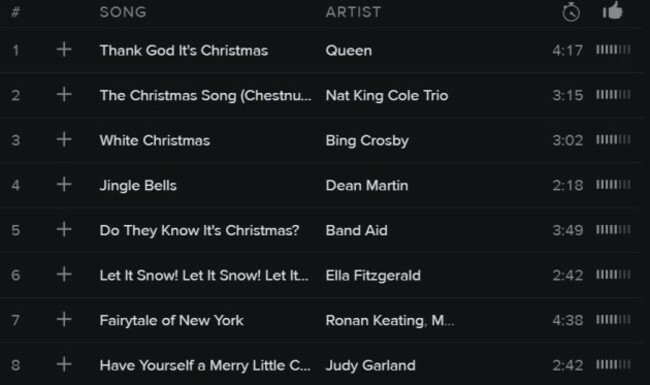Open artist Nat King Cole Trio

tap(387, 96)
